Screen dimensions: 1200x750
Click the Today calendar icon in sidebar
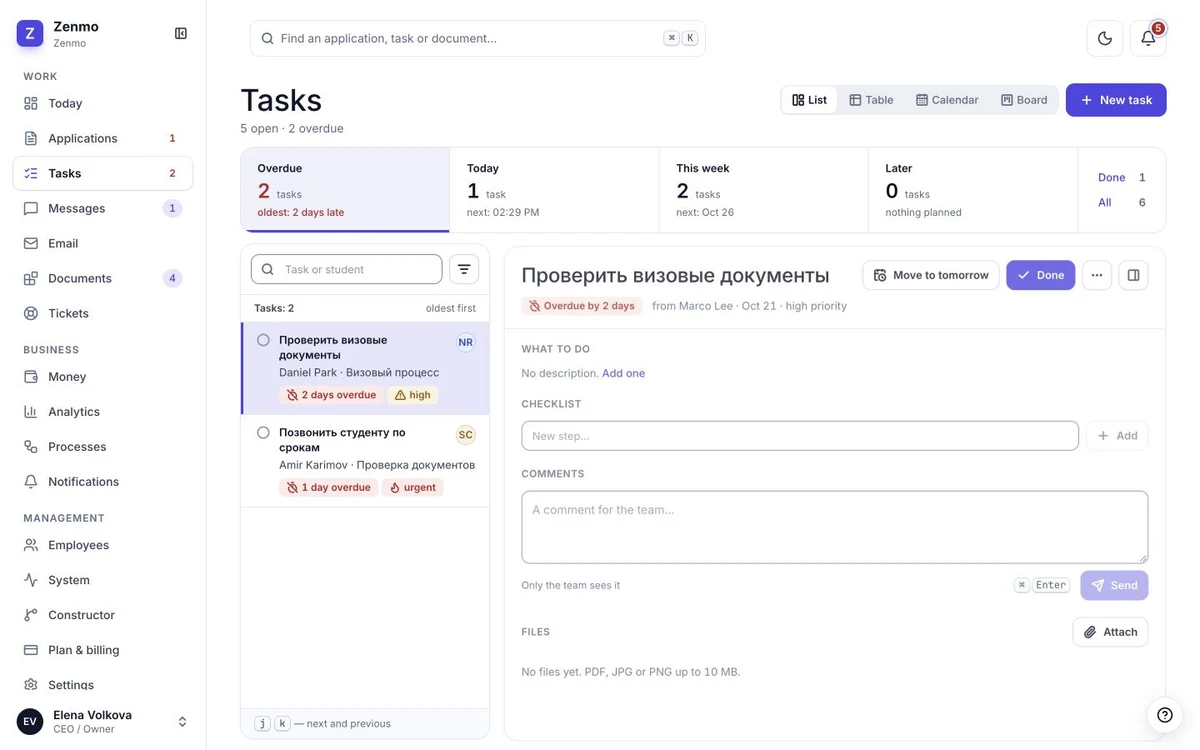point(31,103)
